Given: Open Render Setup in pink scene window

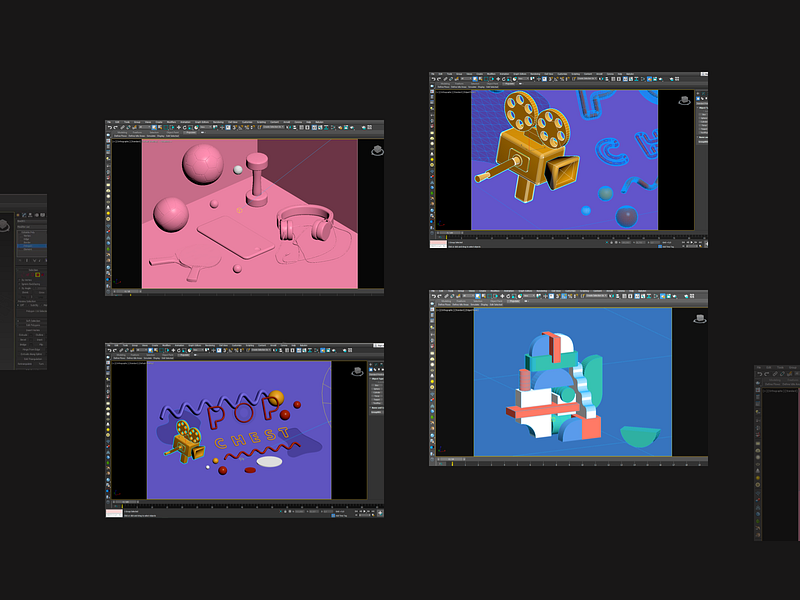Looking at the screenshot, I should [340, 128].
